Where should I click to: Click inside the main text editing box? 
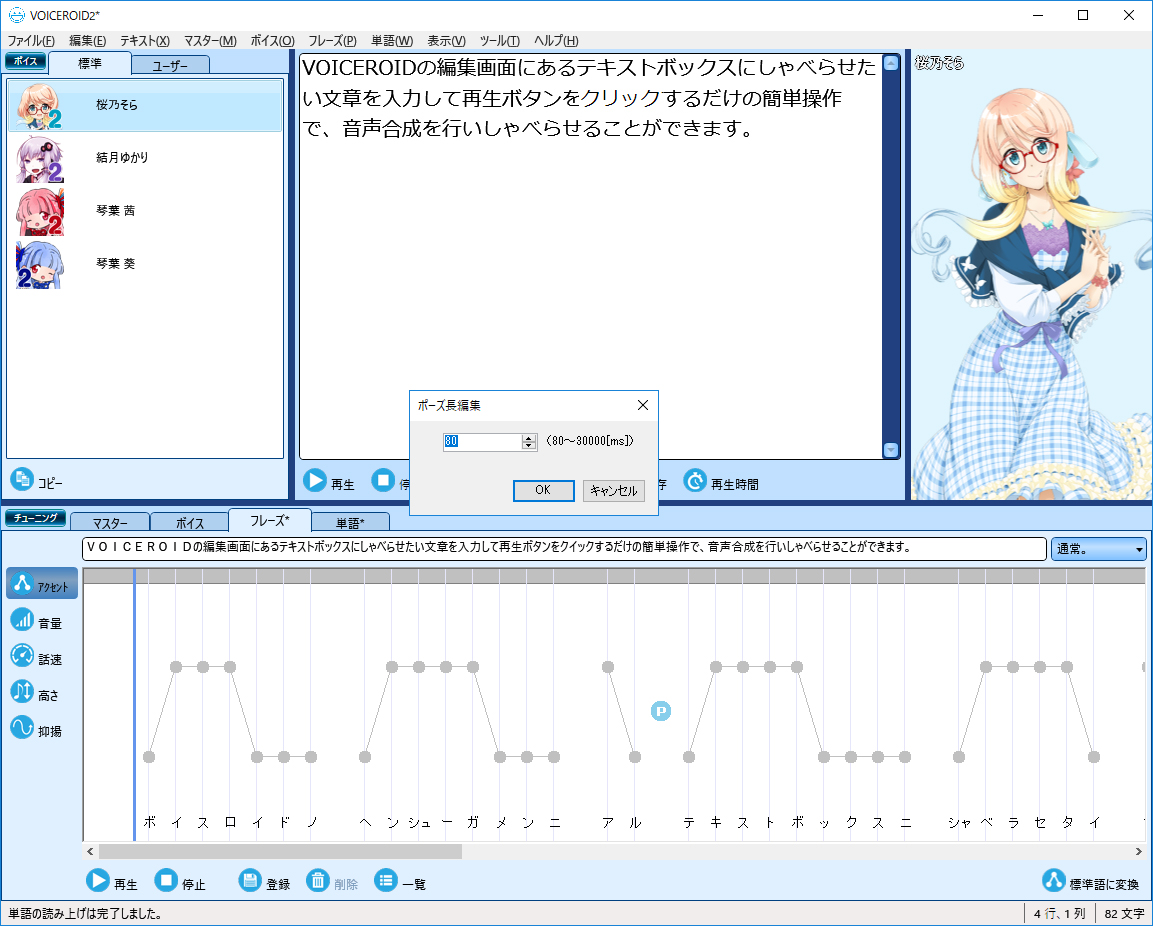590,257
